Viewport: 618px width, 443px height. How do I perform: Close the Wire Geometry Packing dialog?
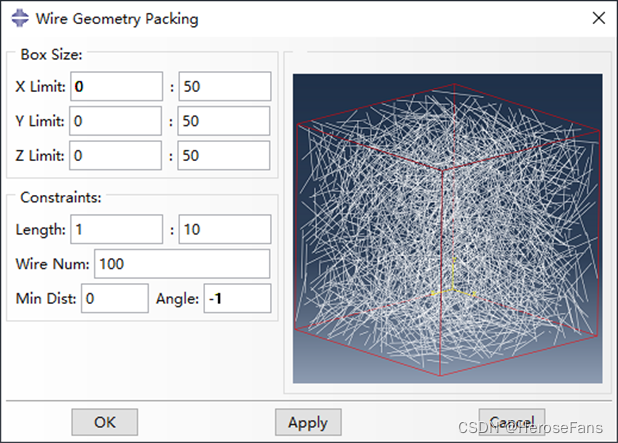tap(598, 19)
